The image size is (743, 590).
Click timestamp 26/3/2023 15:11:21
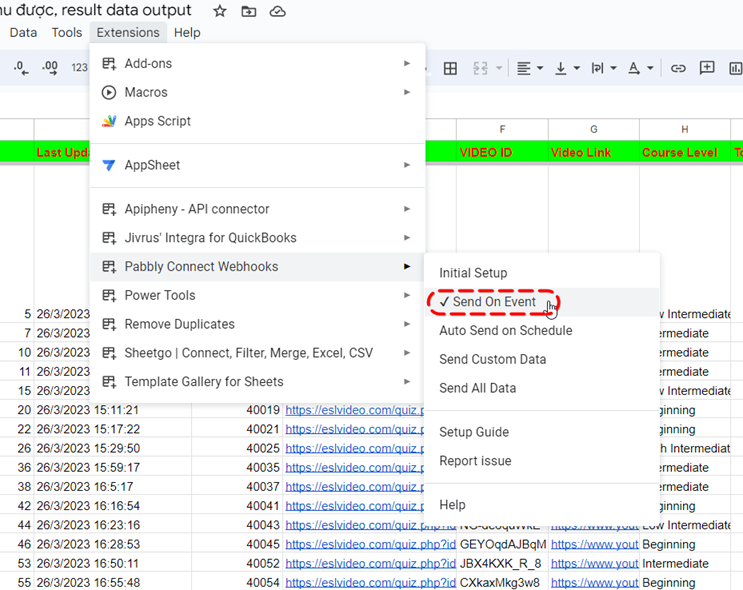tap(88, 410)
